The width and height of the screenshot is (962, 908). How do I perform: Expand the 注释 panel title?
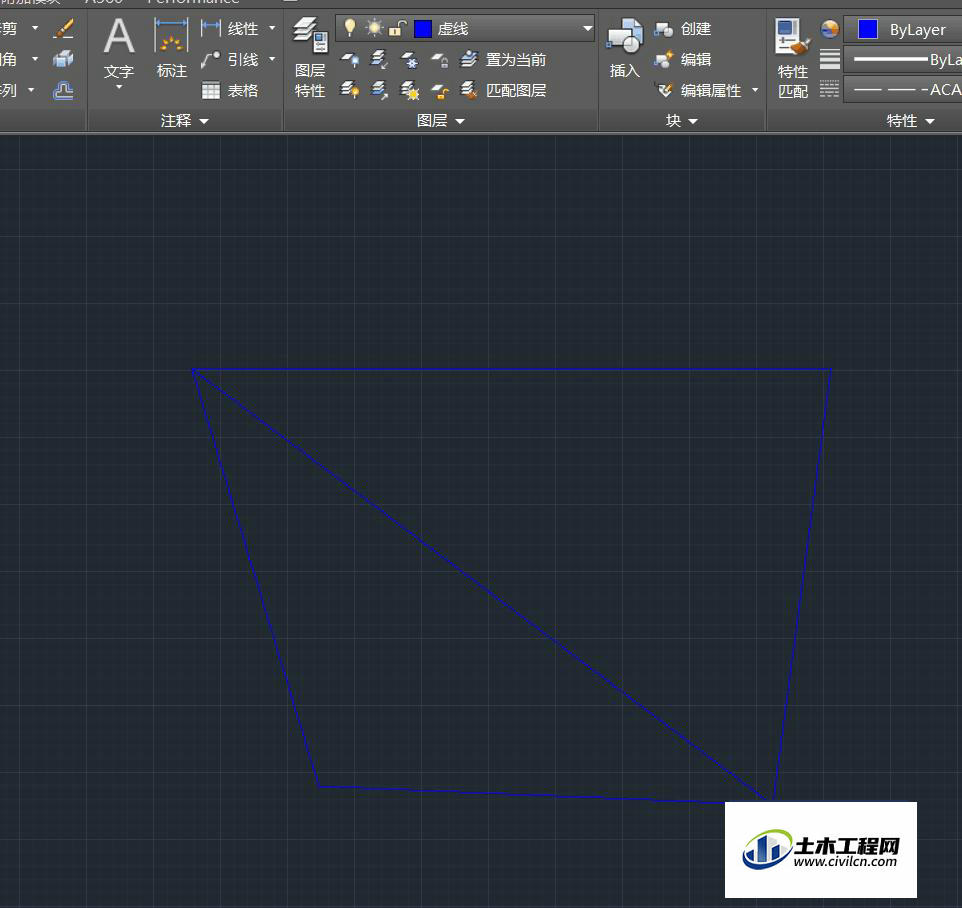coord(185,121)
